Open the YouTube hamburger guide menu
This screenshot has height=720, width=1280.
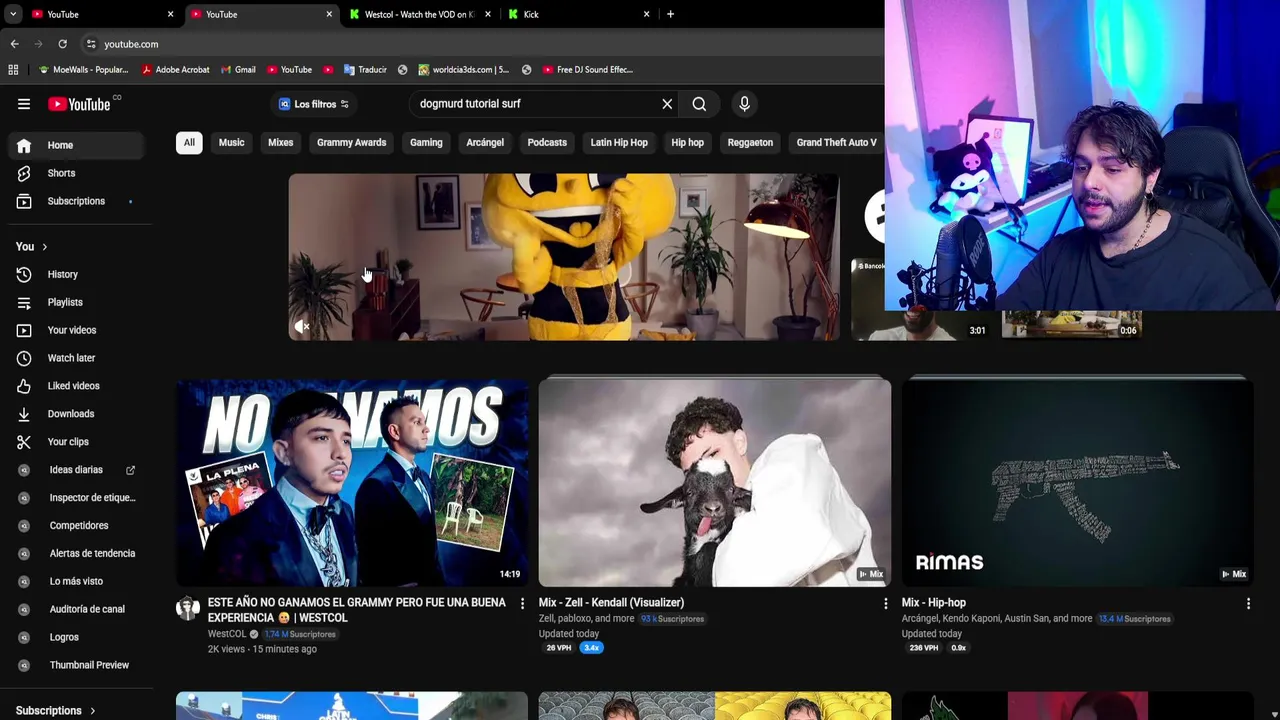click(x=24, y=104)
